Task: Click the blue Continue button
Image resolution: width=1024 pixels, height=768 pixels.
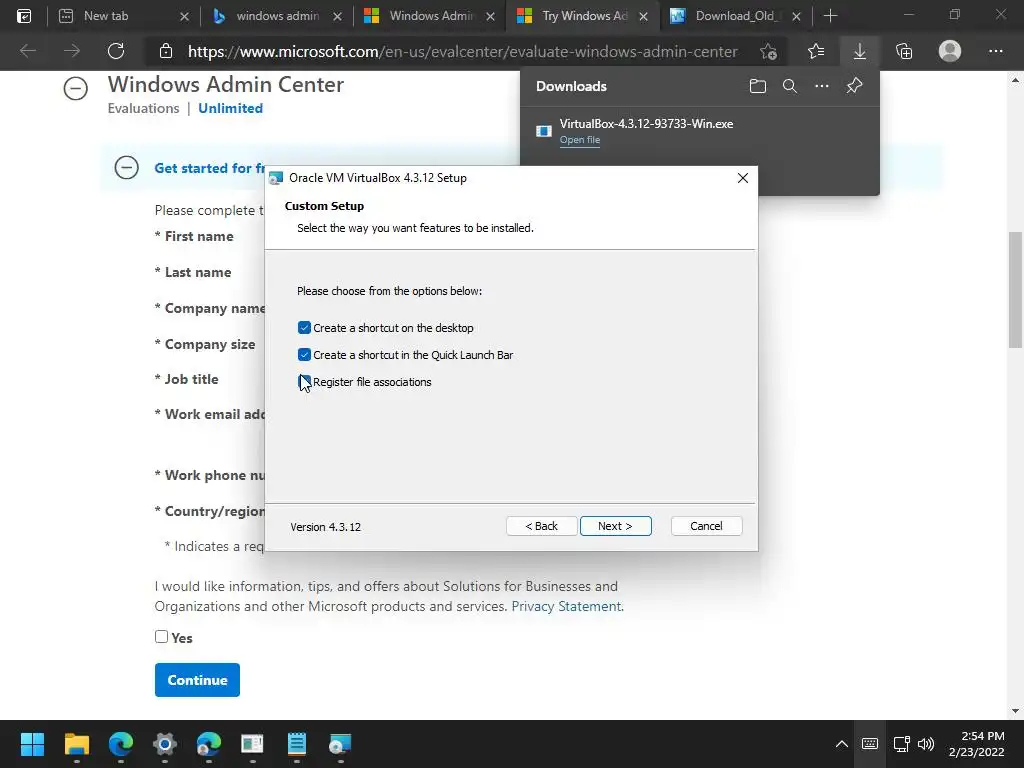Action: [197, 680]
